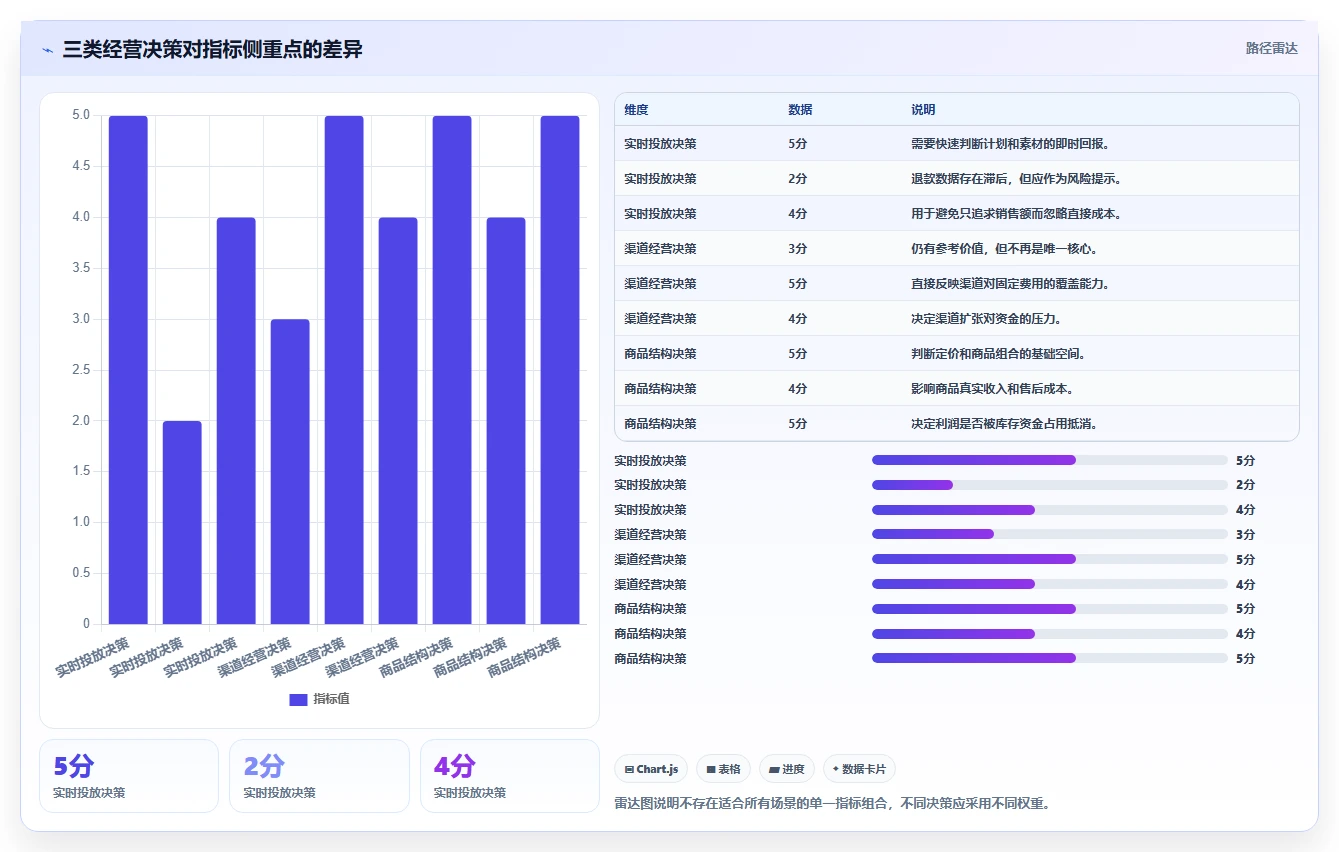This screenshot has height=852, width=1339.
Task: Click the chart bar with value 2.0
Action: [182, 523]
